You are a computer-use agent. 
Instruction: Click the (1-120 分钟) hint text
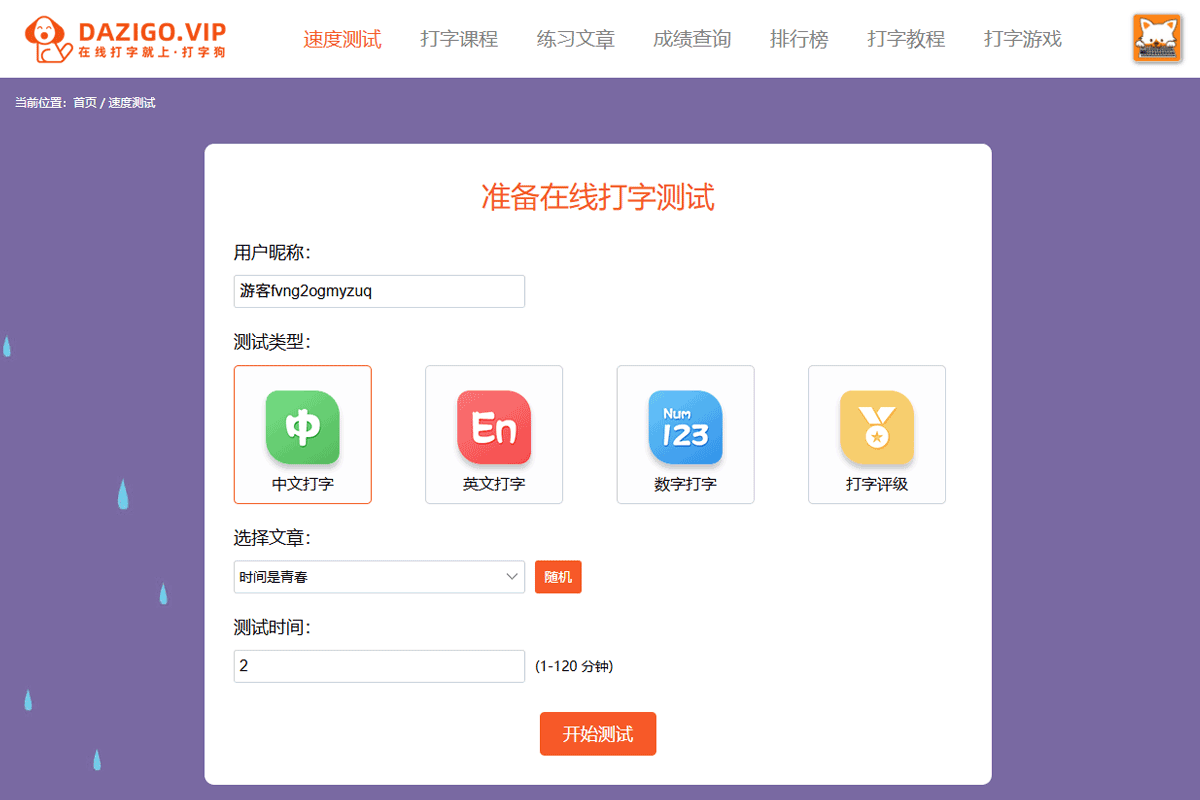coord(574,666)
